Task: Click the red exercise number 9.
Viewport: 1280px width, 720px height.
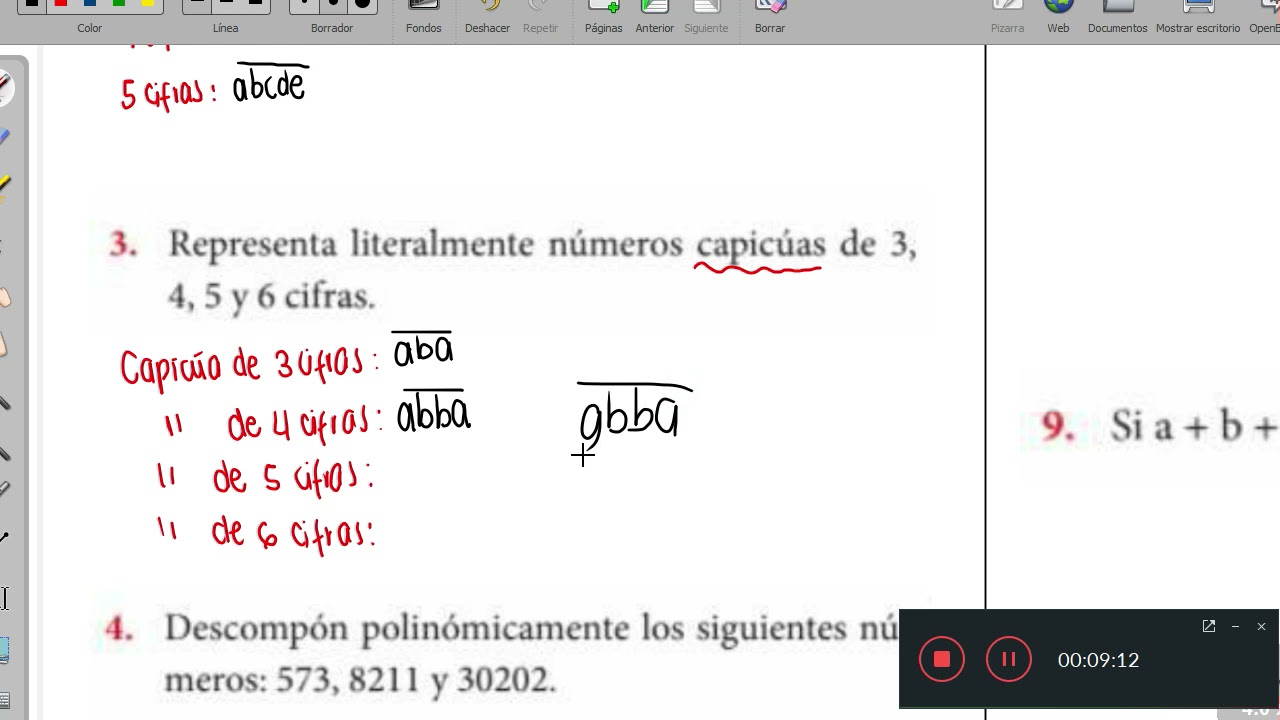Action: tap(1058, 426)
